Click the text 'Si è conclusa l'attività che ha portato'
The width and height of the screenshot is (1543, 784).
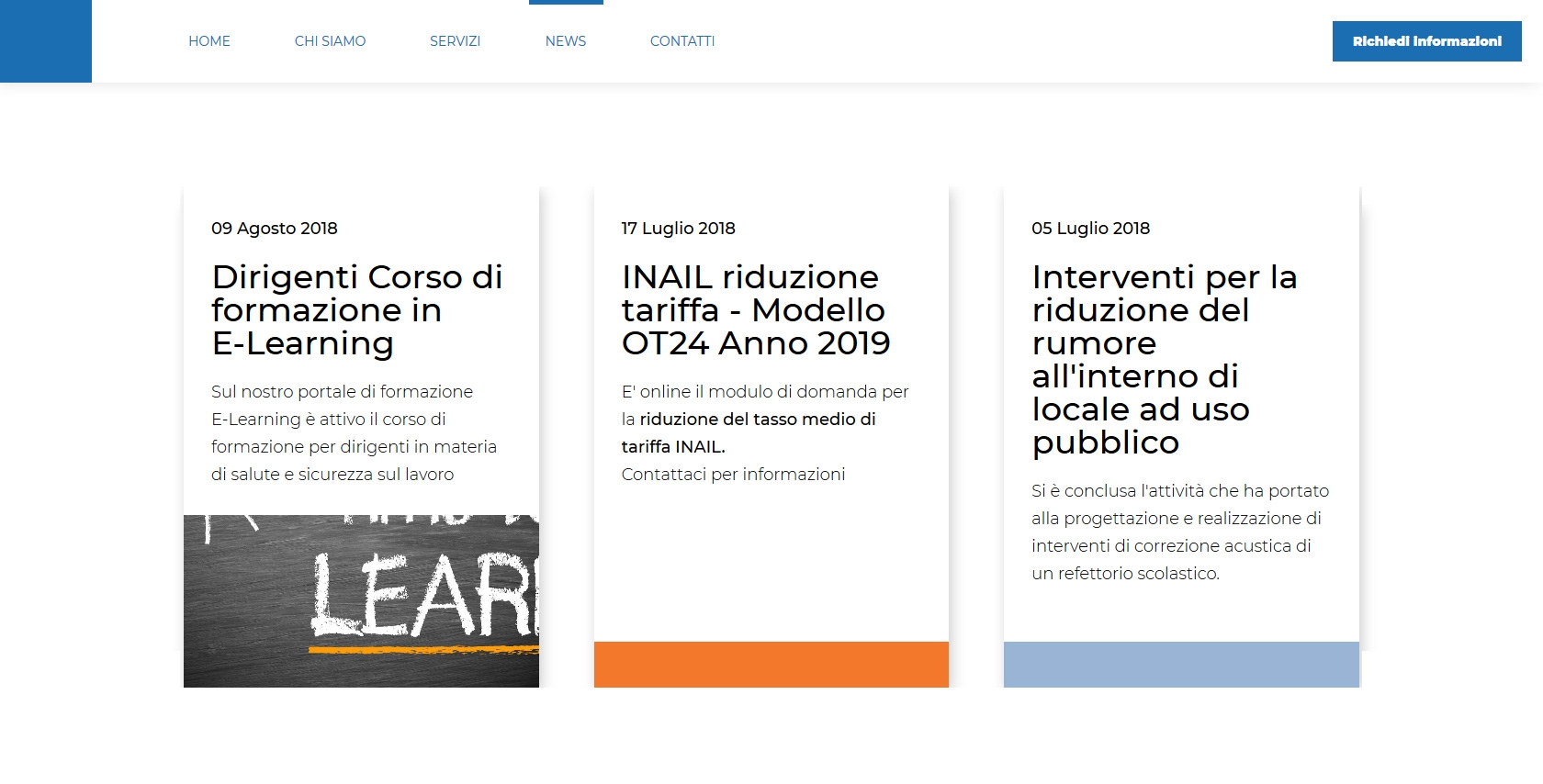pyautogui.click(x=1180, y=491)
